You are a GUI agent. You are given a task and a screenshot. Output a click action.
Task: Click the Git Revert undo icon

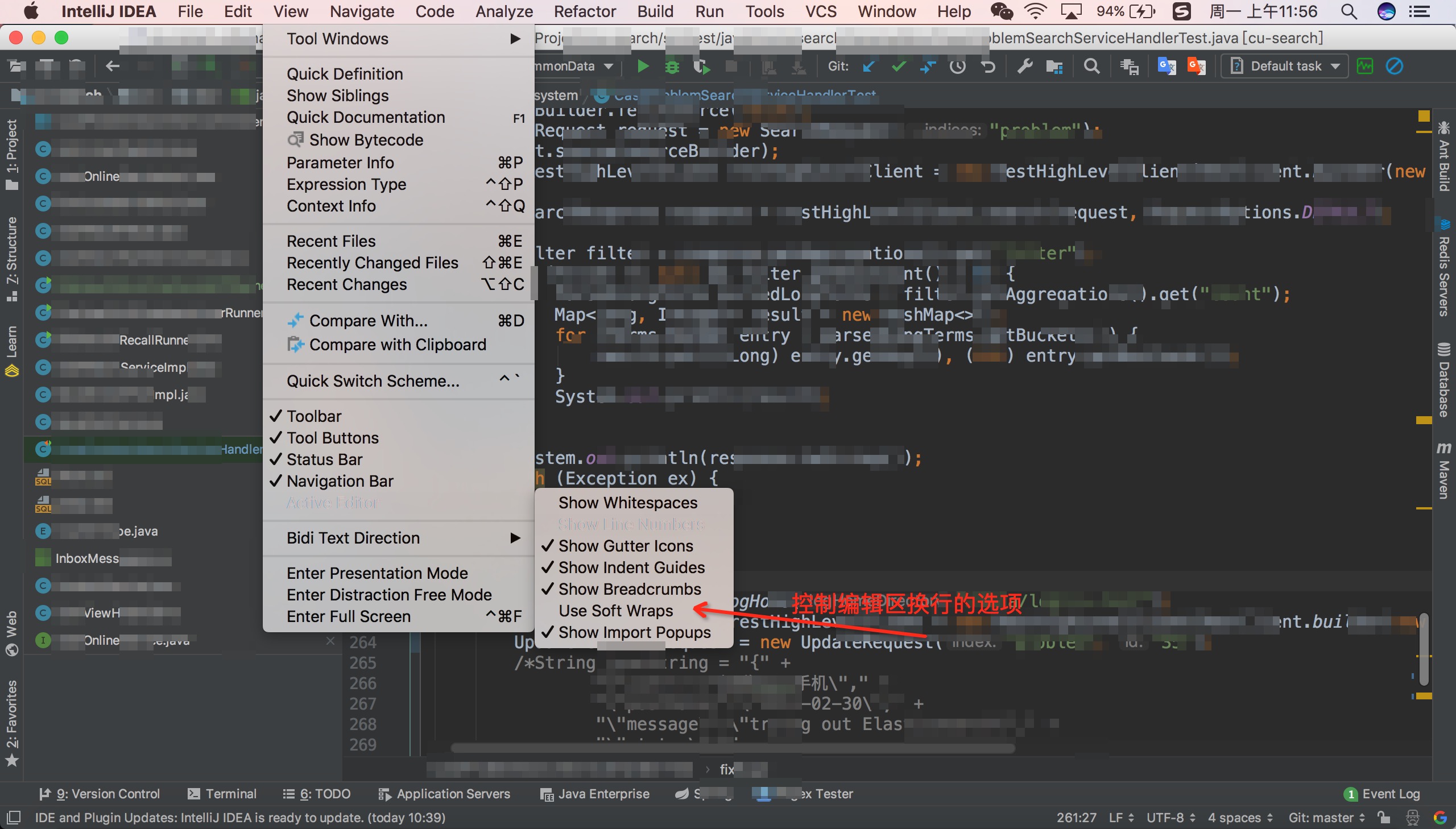click(987, 67)
